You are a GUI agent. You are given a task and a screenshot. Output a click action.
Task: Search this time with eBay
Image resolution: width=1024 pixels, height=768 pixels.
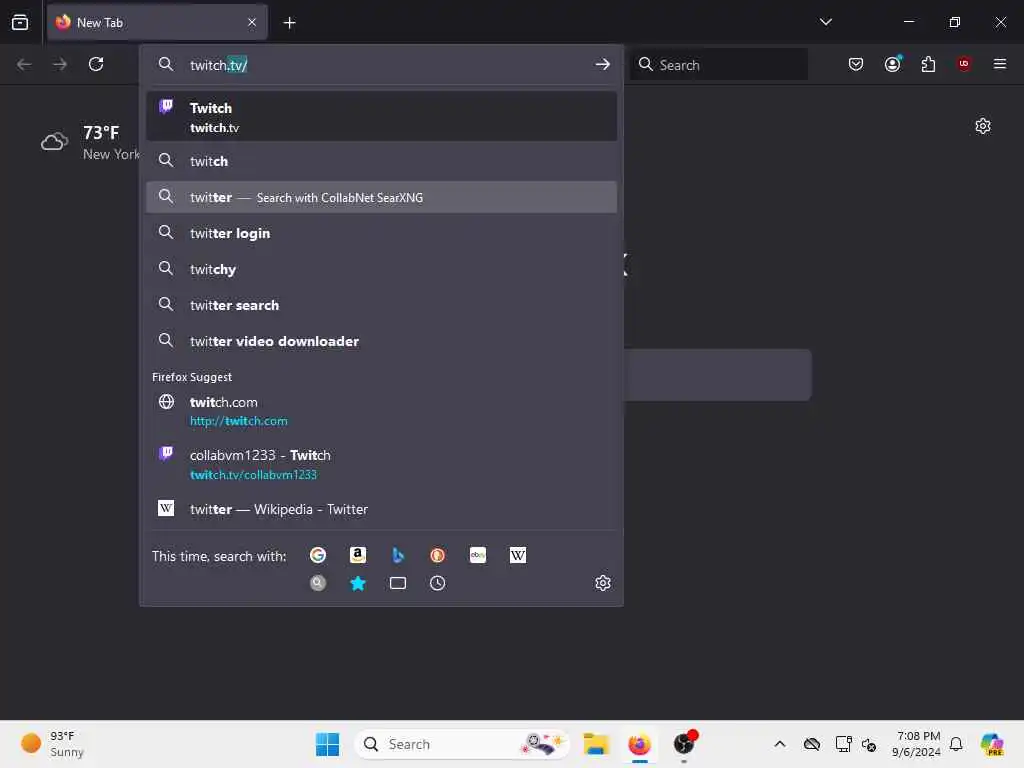478,555
